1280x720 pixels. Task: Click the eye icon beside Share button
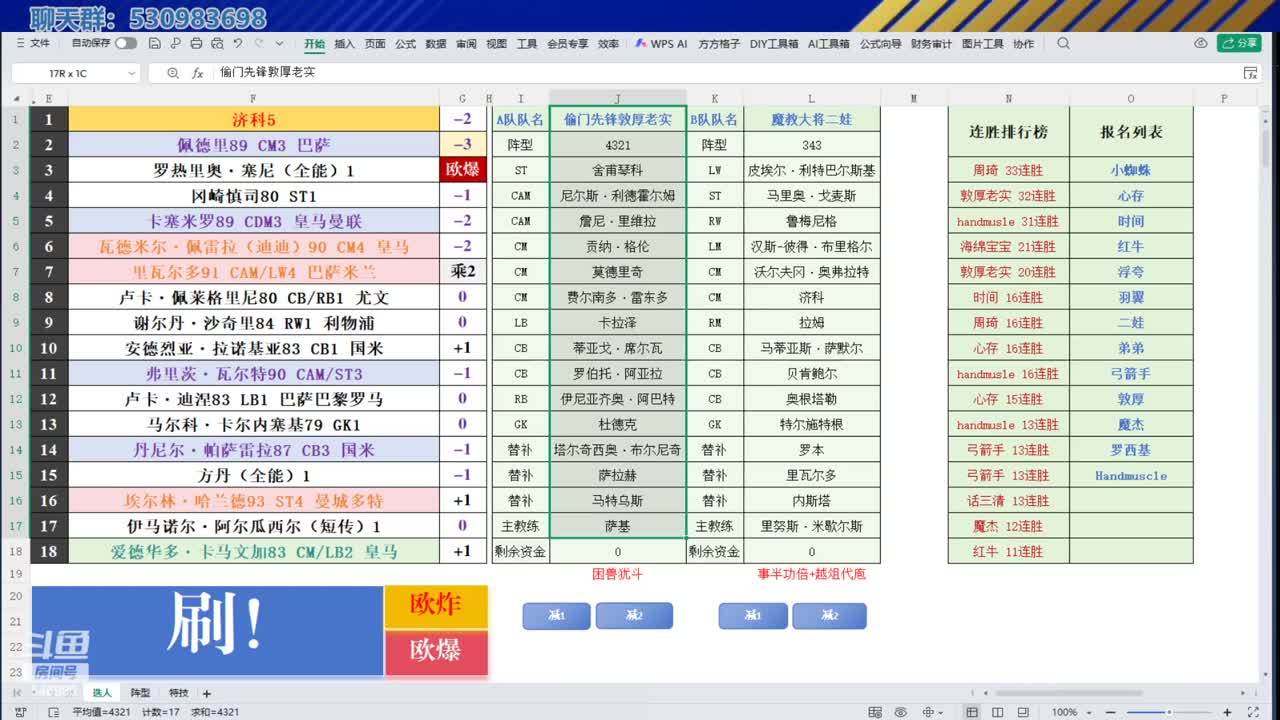coord(1201,44)
